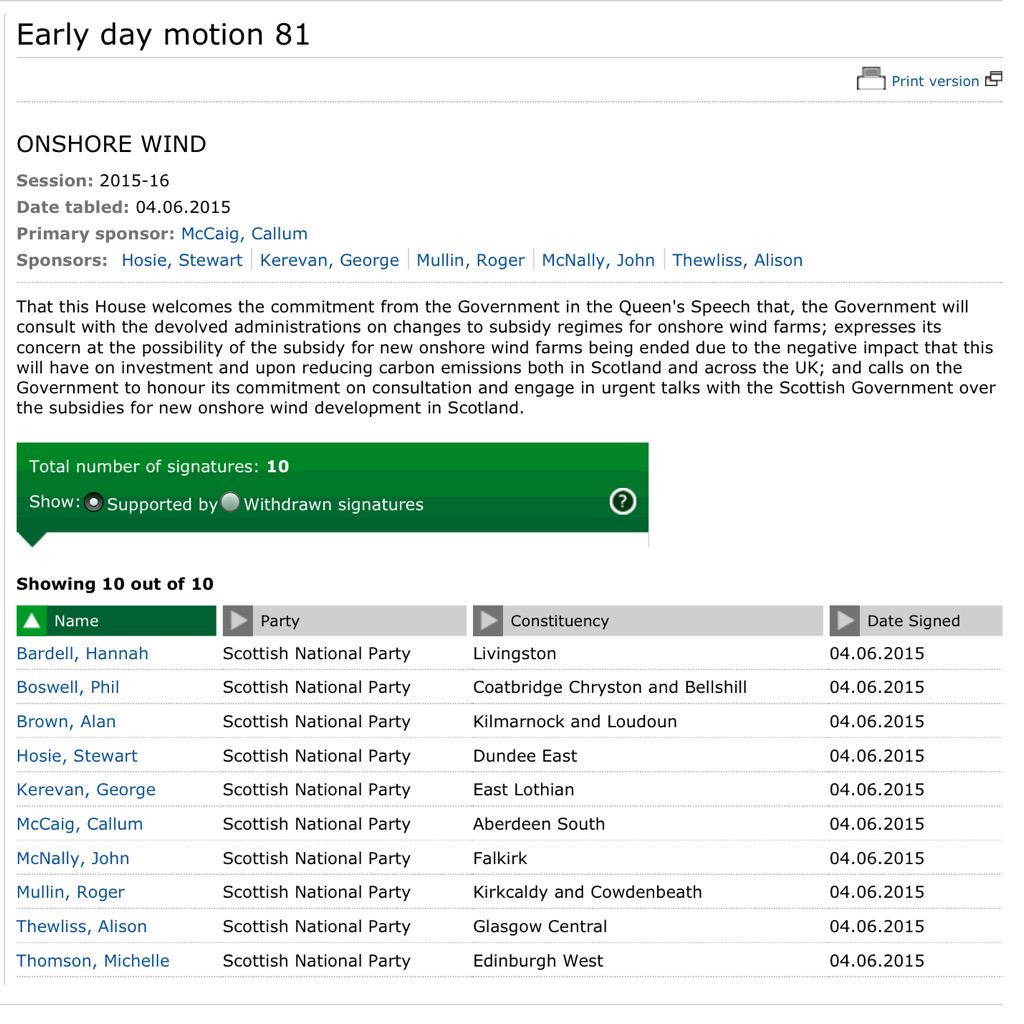Open sponsor Kerevan, George link
Screen dimensions: 1024x1024
point(329,261)
